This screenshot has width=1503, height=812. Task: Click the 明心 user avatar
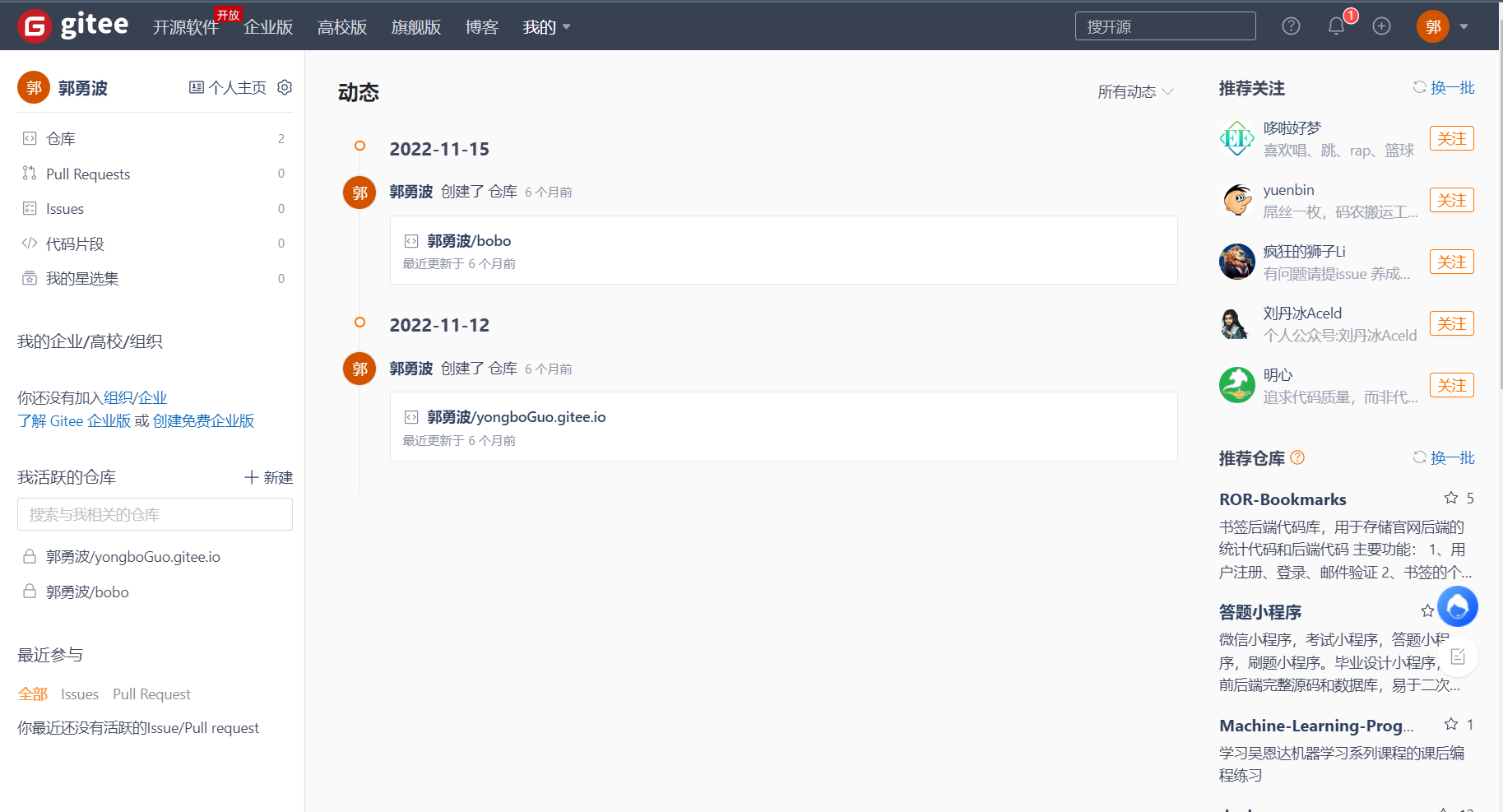pyautogui.click(x=1236, y=385)
